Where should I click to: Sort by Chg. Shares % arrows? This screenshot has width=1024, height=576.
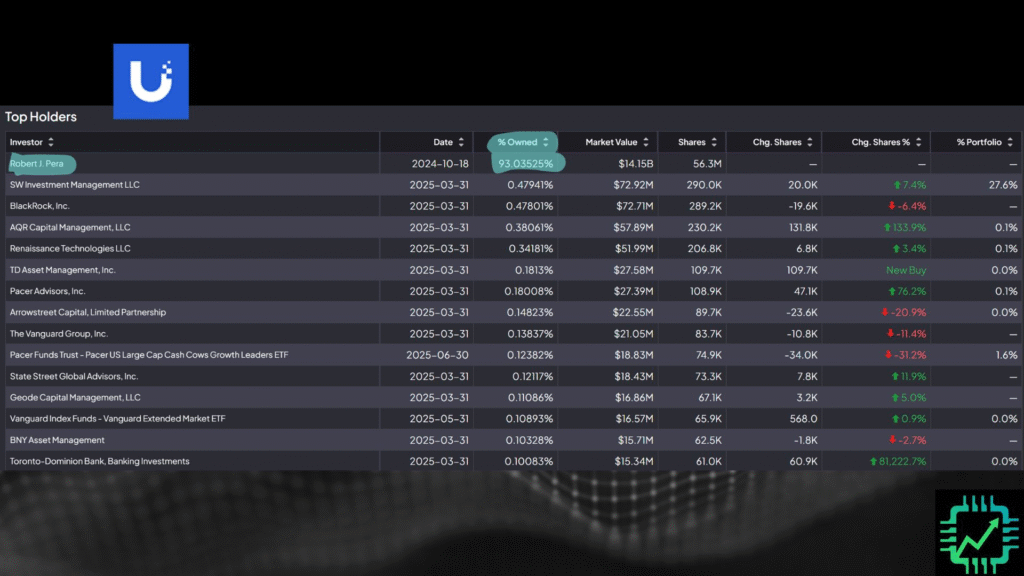918,142
